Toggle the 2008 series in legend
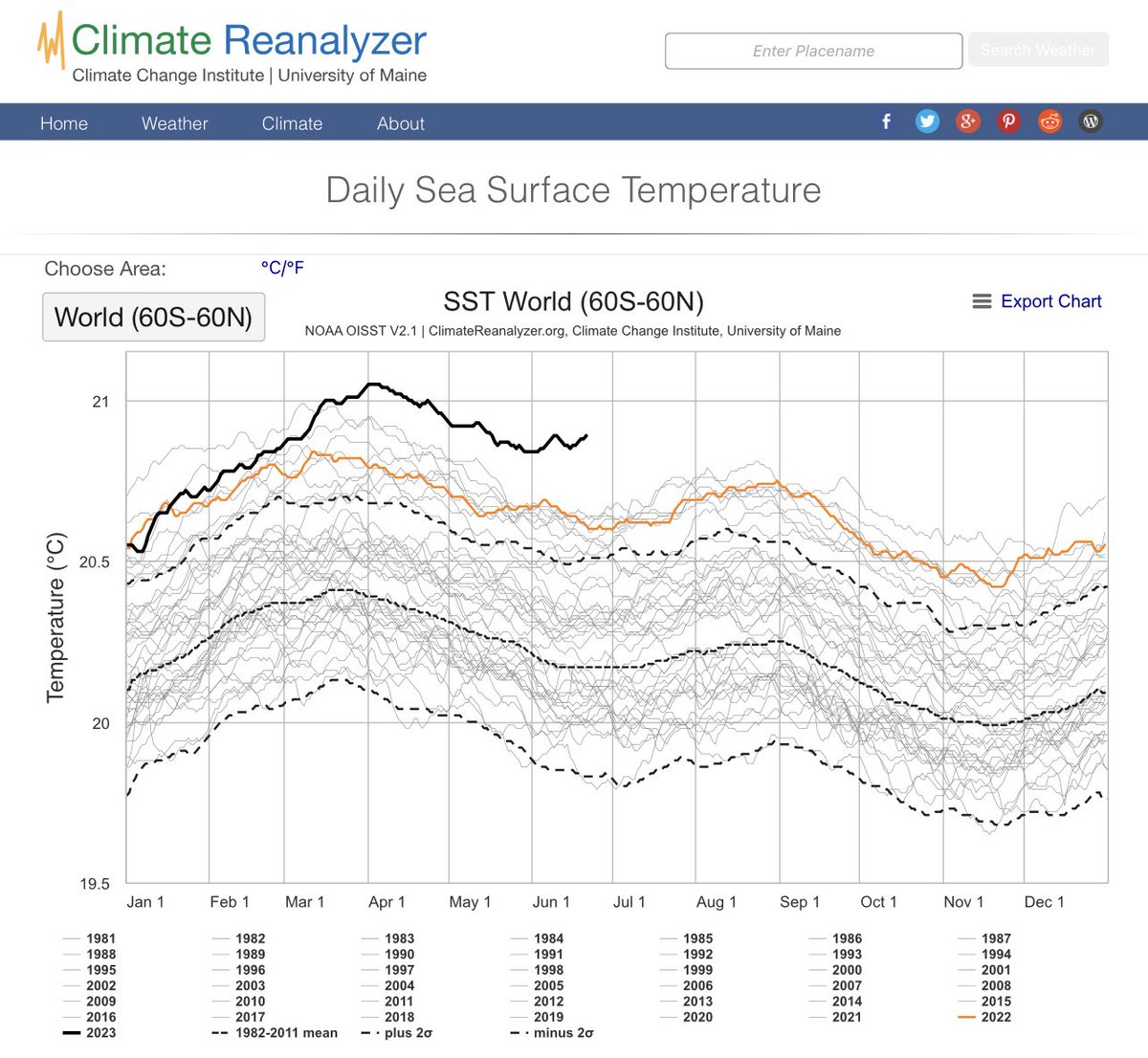This screenshot has height=1058, width=1148. point(984,985)
